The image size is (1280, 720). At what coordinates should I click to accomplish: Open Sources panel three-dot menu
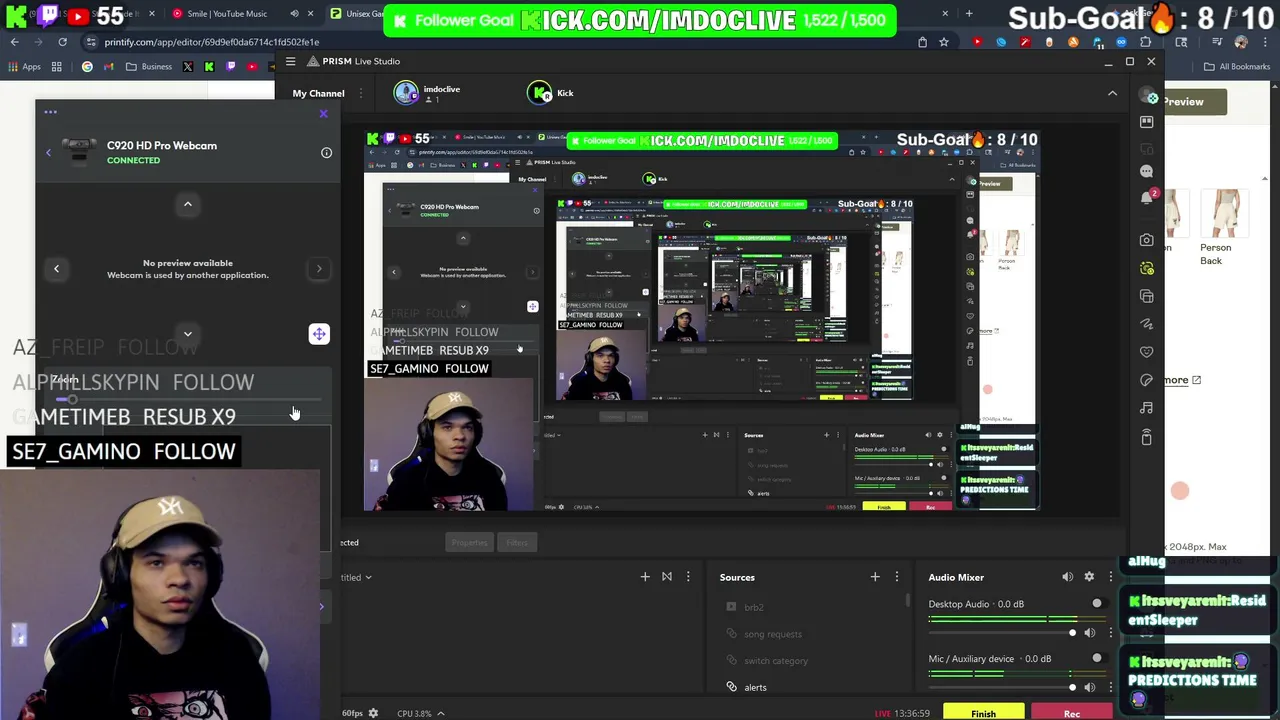[897, 577]
